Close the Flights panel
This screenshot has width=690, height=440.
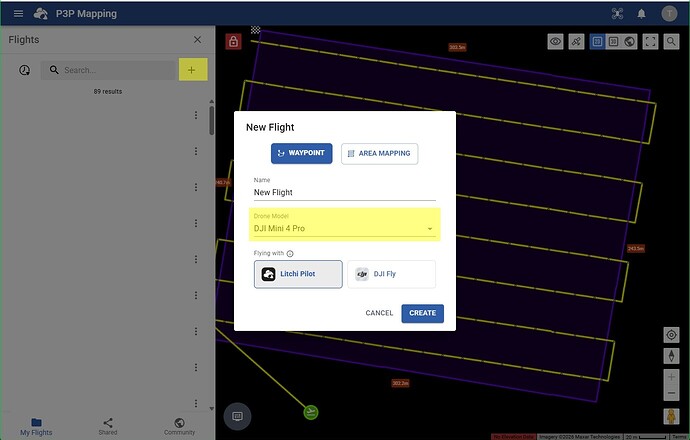click(x=198, y=40)
